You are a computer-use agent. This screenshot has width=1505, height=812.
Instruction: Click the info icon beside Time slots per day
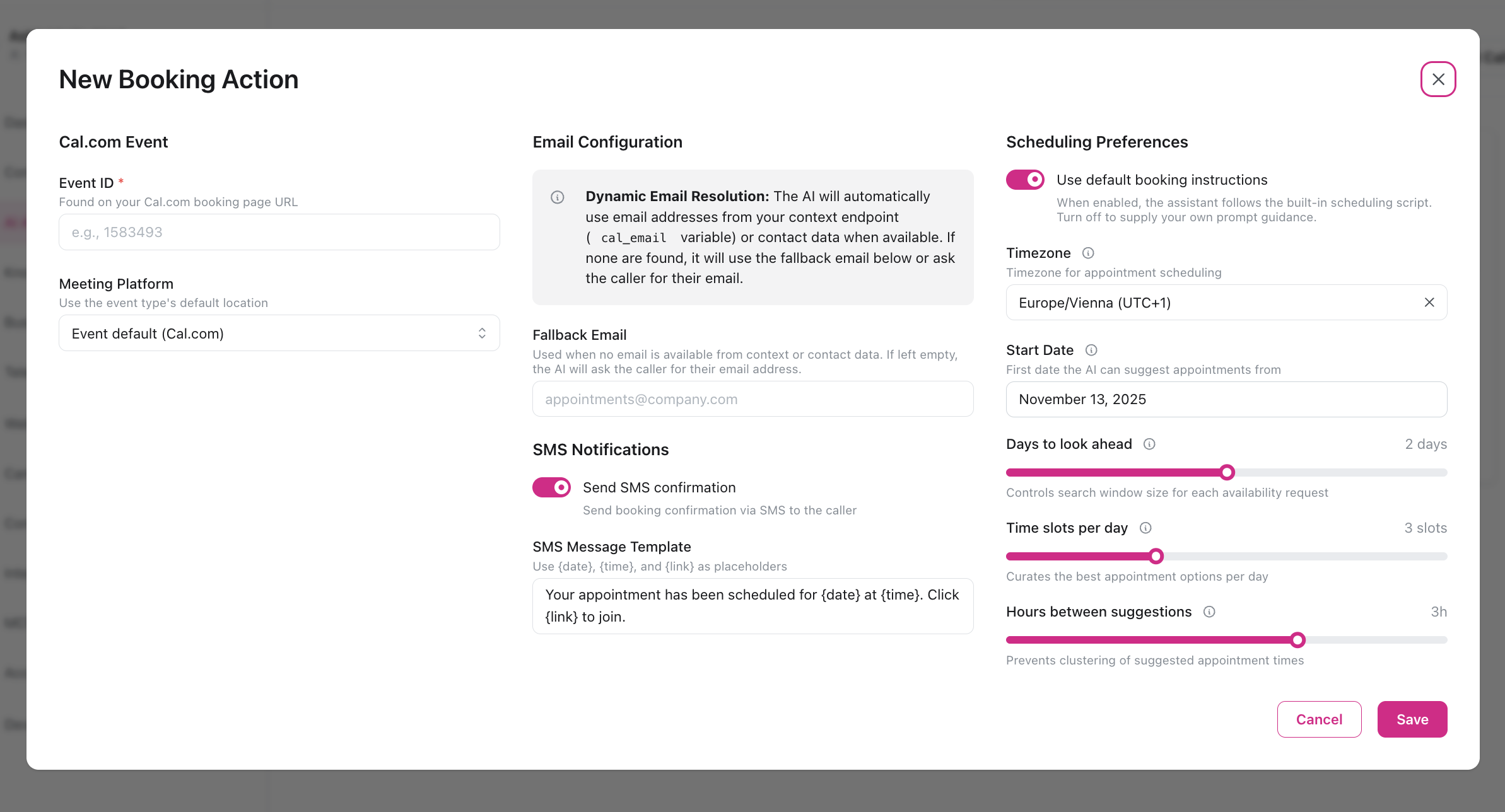(x=1146, y=528)
